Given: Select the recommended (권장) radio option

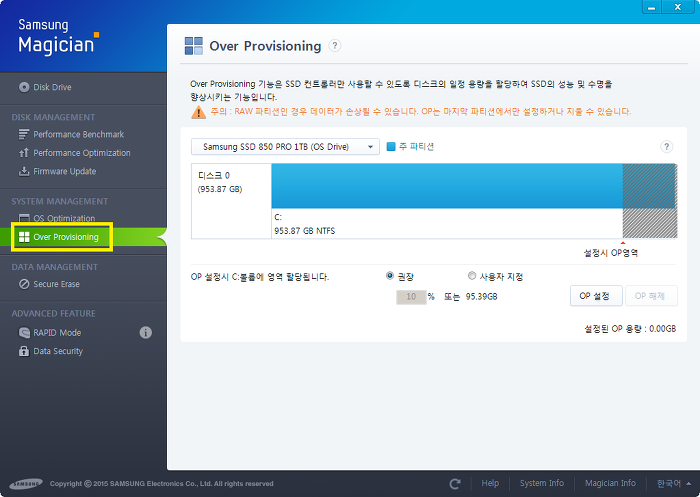Looking at the screenshot, I should pos(390,276).
